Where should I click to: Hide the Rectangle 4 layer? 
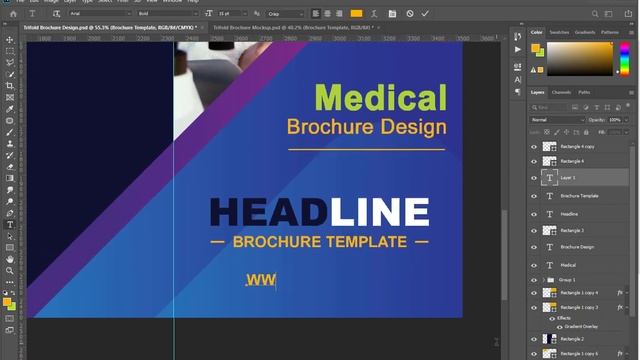[534, 161]
